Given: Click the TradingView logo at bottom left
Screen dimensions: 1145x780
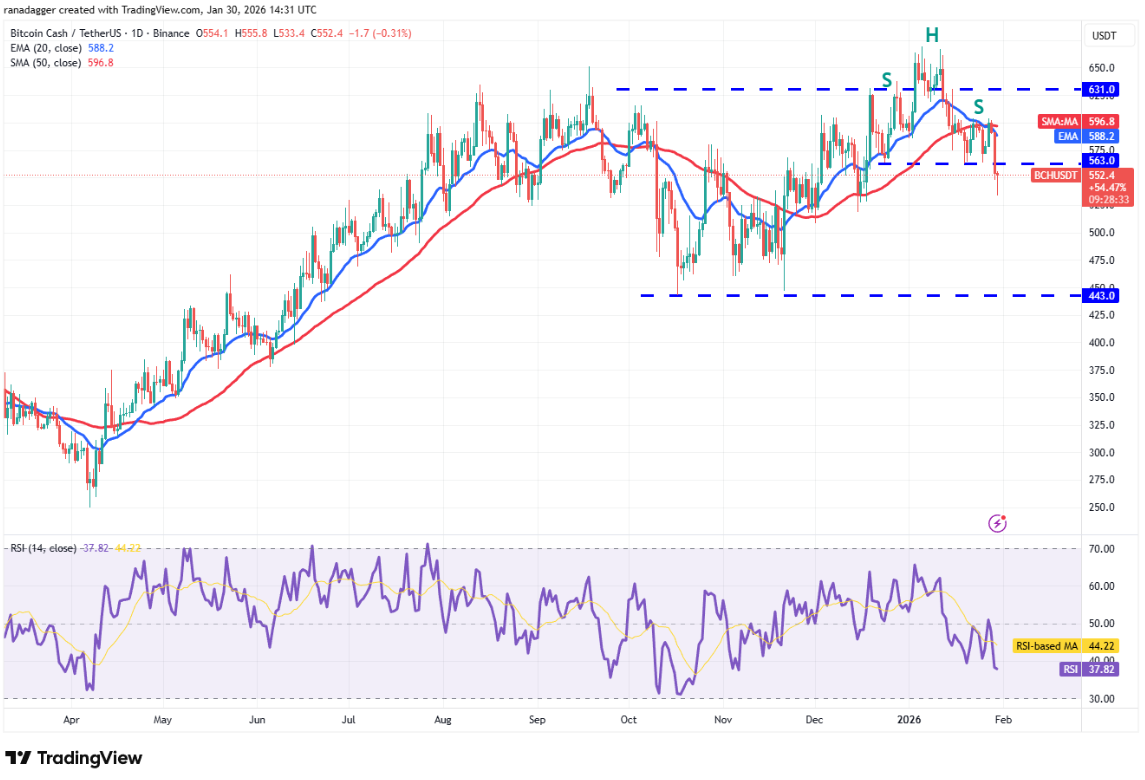Looking at the screenshot, I should [x=74, y=758].
